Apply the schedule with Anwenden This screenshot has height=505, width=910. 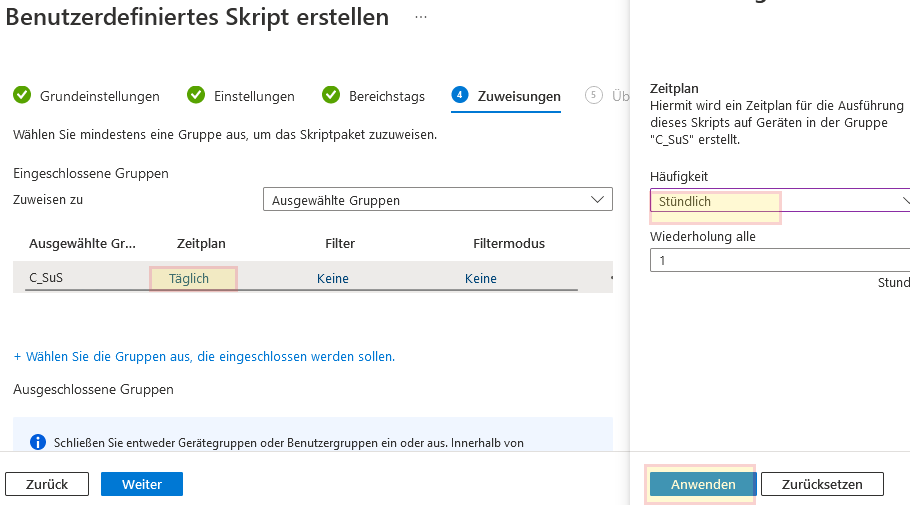[x=703, y=484]
